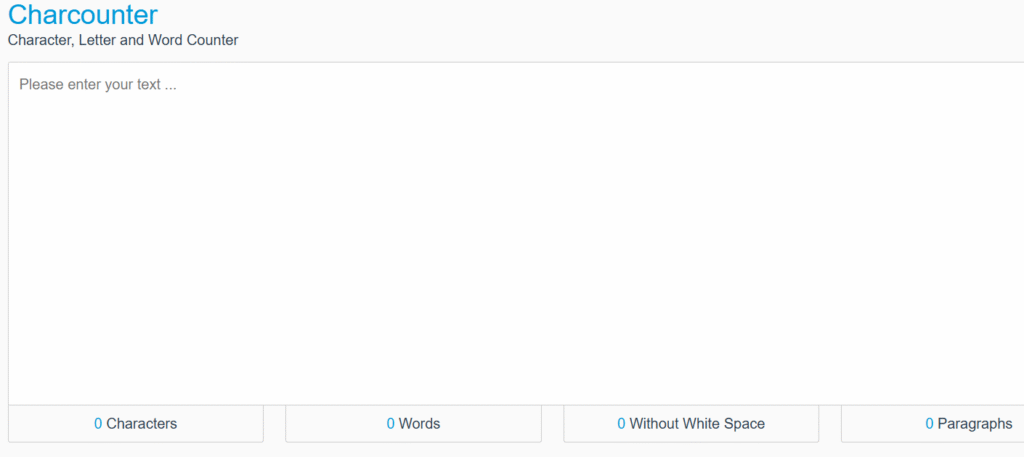Click the 'Paragraphs' label text

[x=975, y=424]
